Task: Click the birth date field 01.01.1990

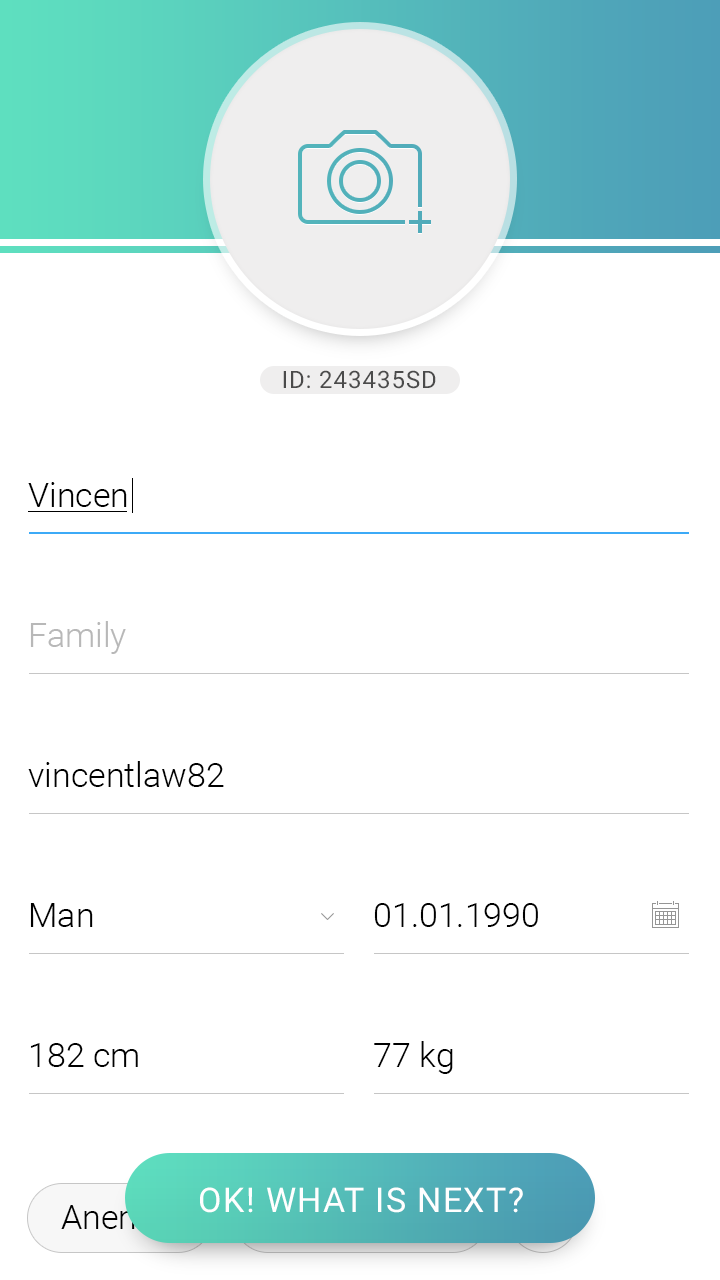Action: click(x=500, y=916)
